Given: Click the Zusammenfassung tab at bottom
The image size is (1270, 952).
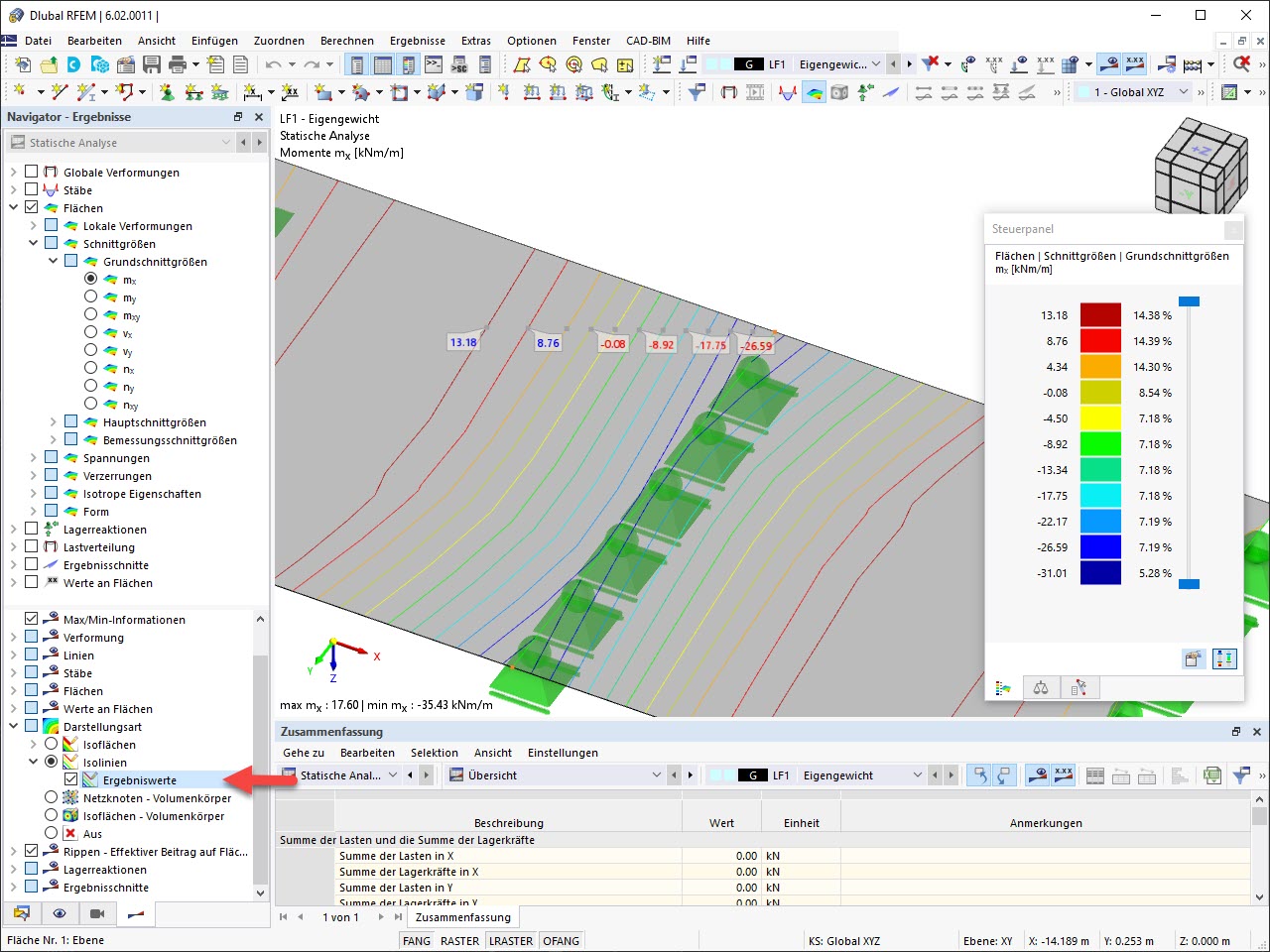Looking at the screenshot, I should pos(462,917).
